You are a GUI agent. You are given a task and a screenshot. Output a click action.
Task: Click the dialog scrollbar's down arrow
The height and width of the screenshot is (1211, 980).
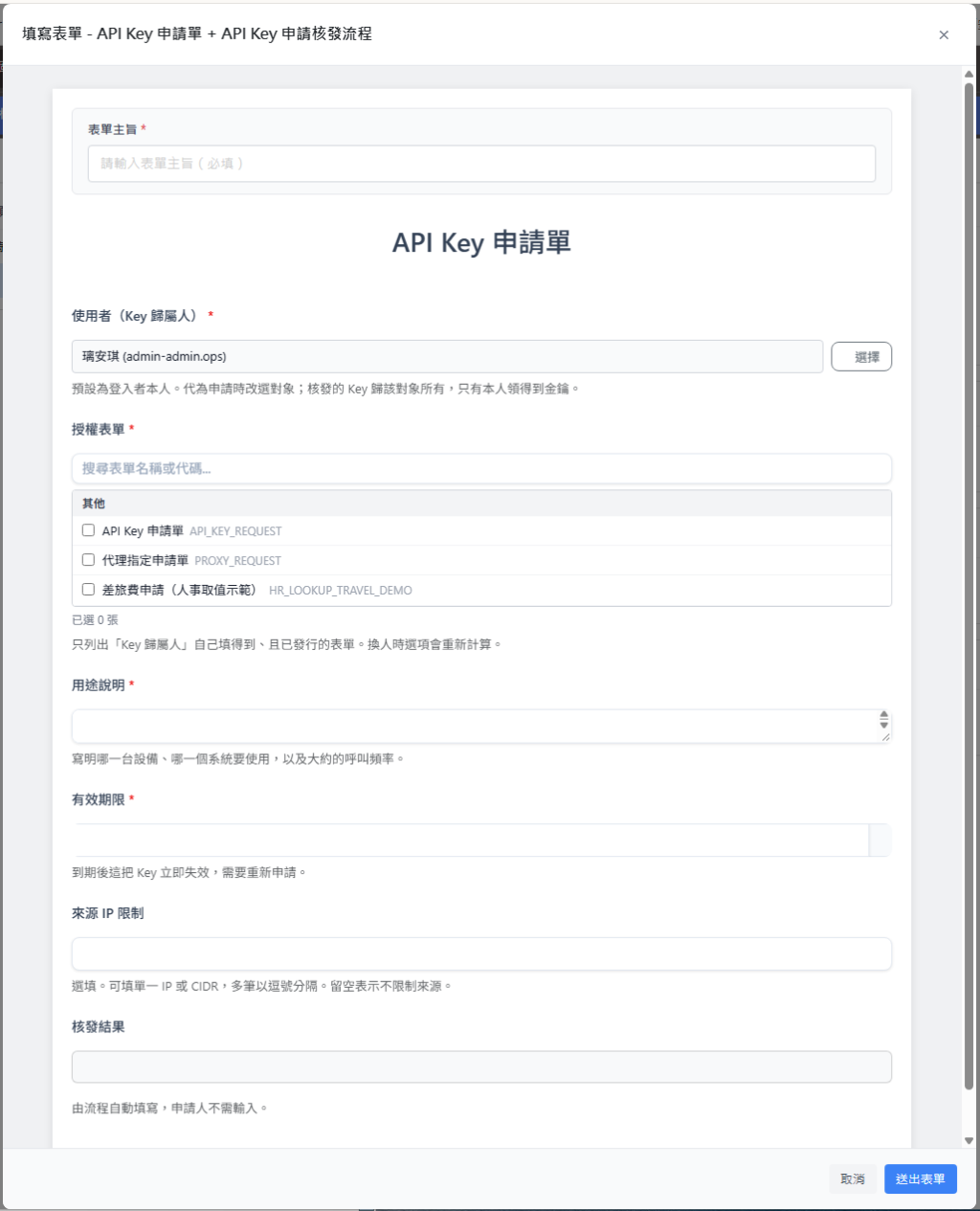(969, 1140)
